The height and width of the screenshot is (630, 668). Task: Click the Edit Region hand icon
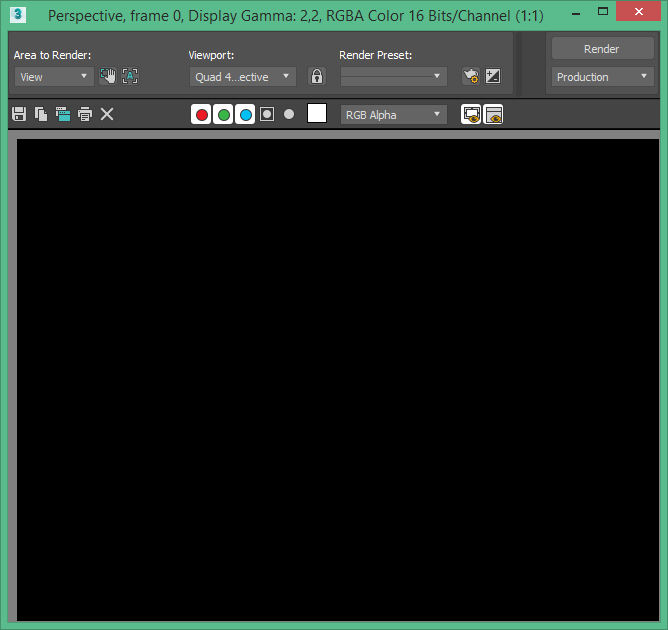(108, 76)
